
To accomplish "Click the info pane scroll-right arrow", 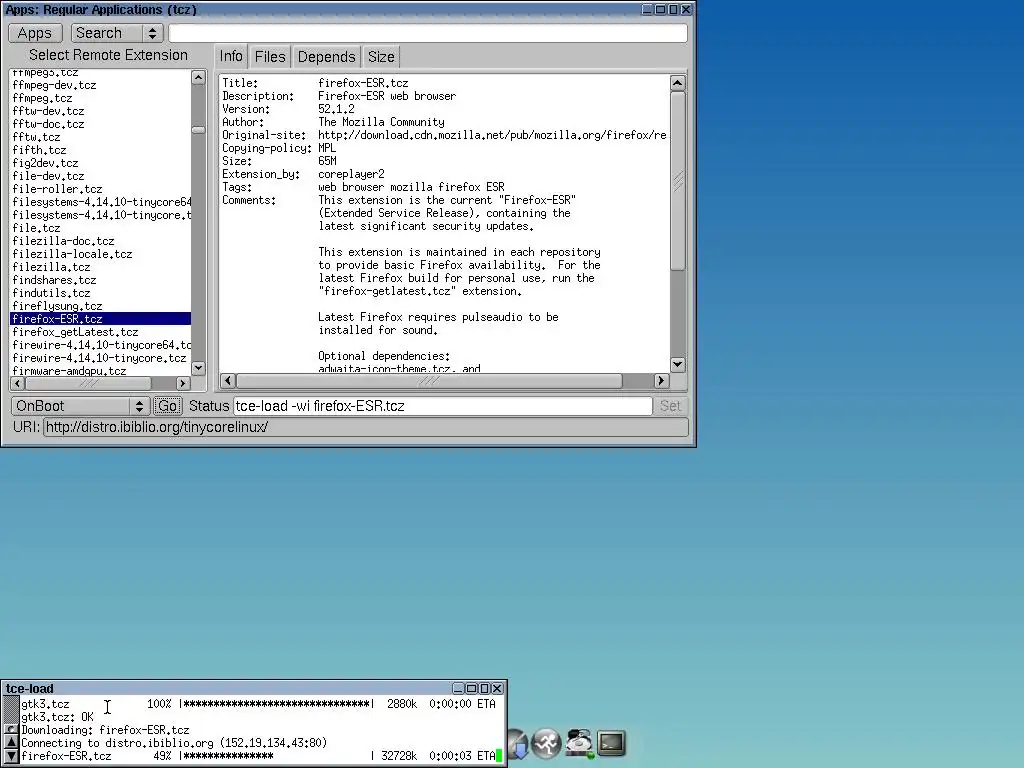I will coord(661,381).
